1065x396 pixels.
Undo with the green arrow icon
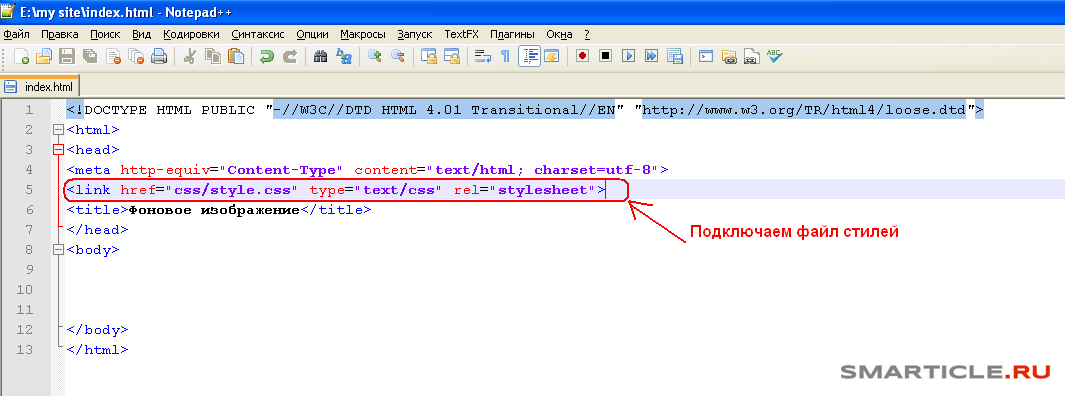267,56
